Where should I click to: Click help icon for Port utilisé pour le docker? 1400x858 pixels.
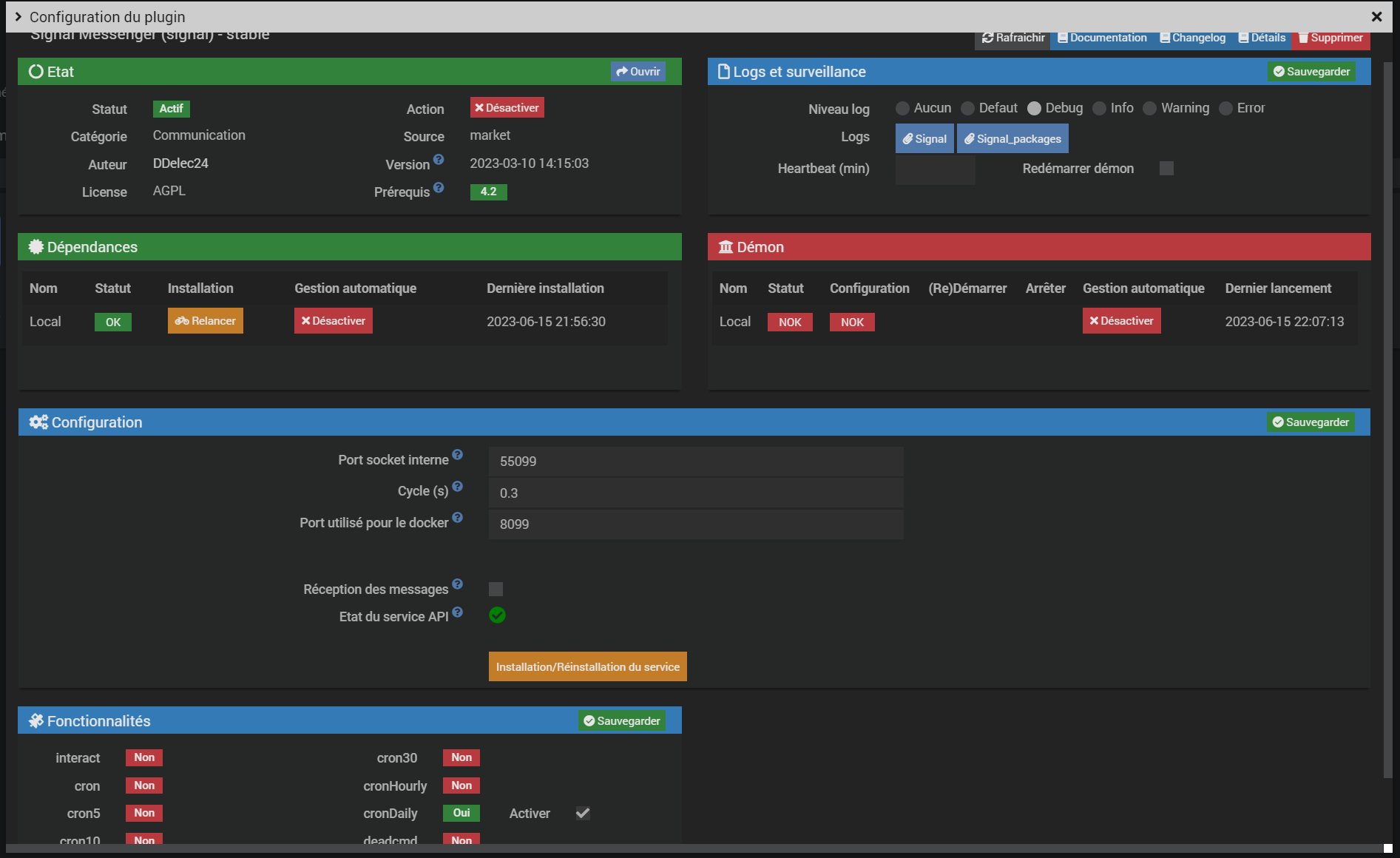457,518
